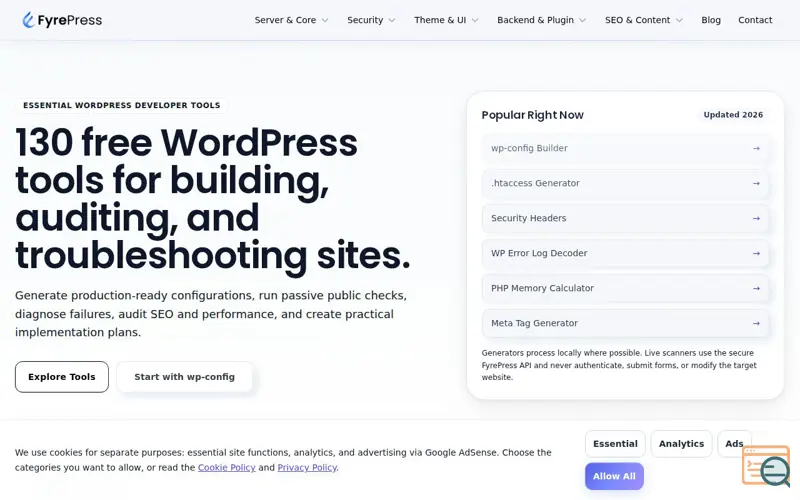Go to the Blog page

[711, 20]
